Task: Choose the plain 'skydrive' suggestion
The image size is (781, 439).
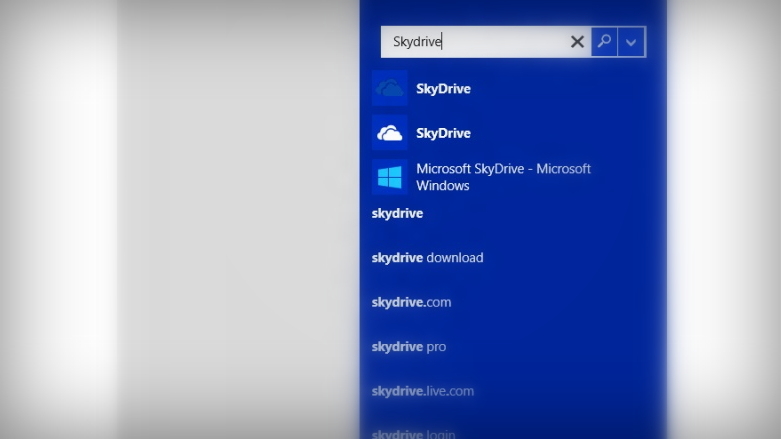Action: click(x=397, y=213)
